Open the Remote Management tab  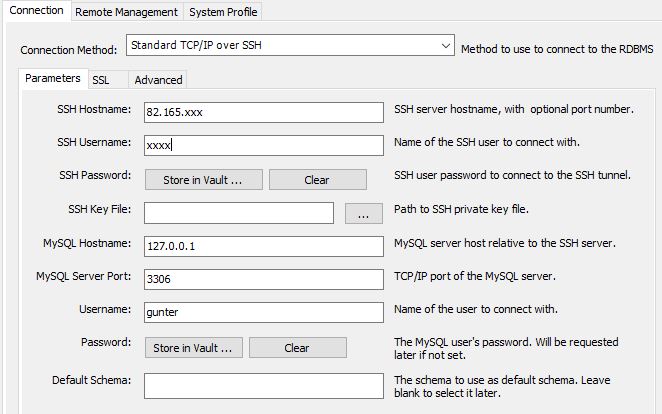coord(126,12)
